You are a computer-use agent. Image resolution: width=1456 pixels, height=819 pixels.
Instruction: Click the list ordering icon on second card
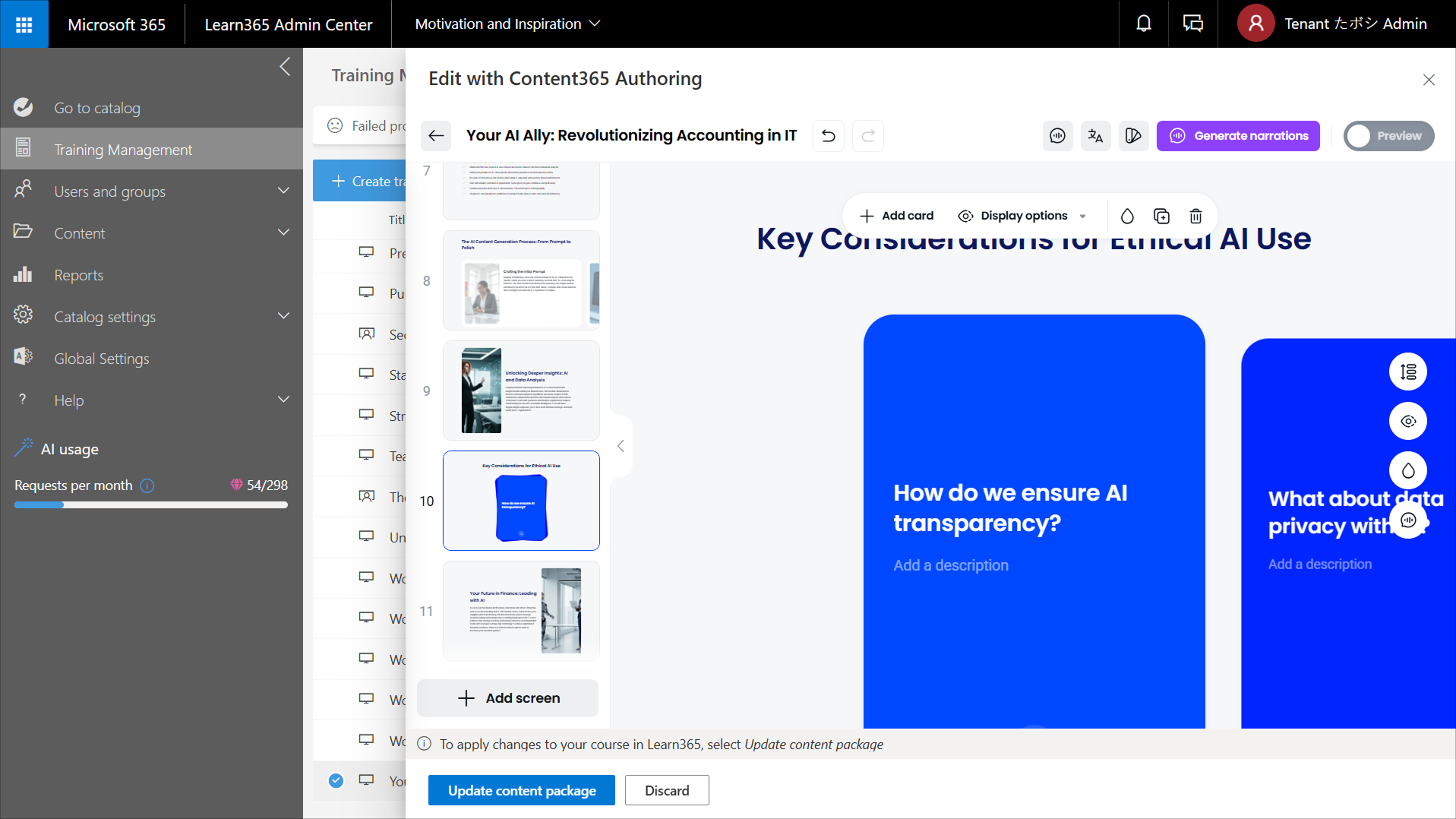(x=1407, y=372)
